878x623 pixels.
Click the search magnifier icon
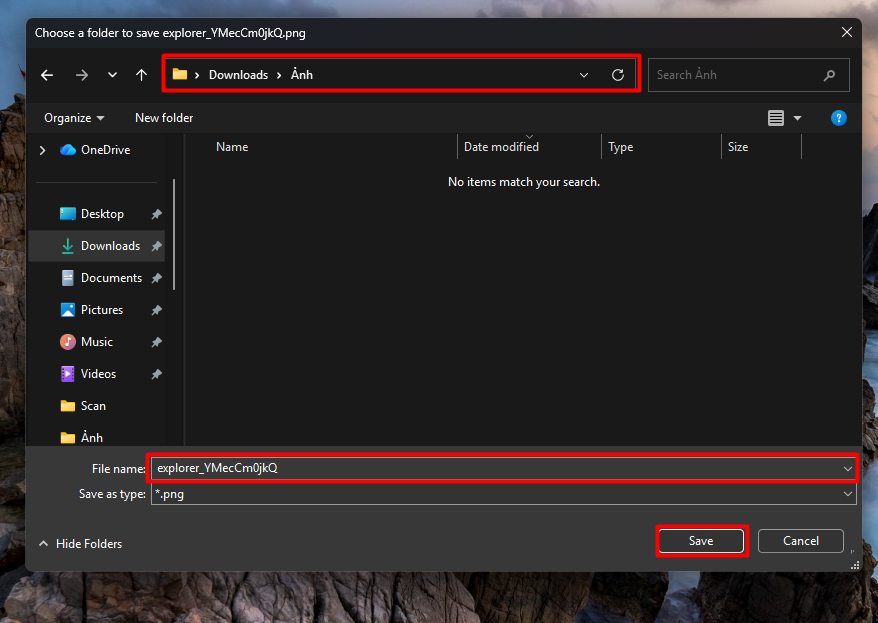[x=829, y=75]
